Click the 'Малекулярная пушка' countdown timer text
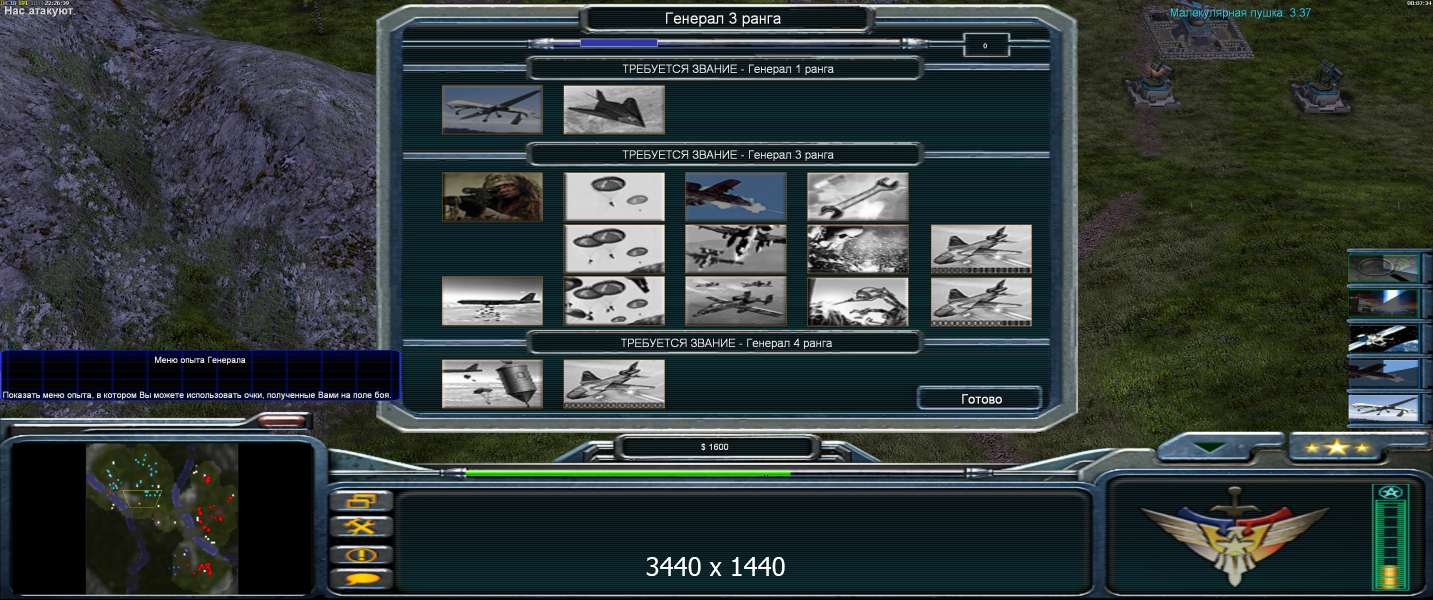 [x=1240, y=13]
